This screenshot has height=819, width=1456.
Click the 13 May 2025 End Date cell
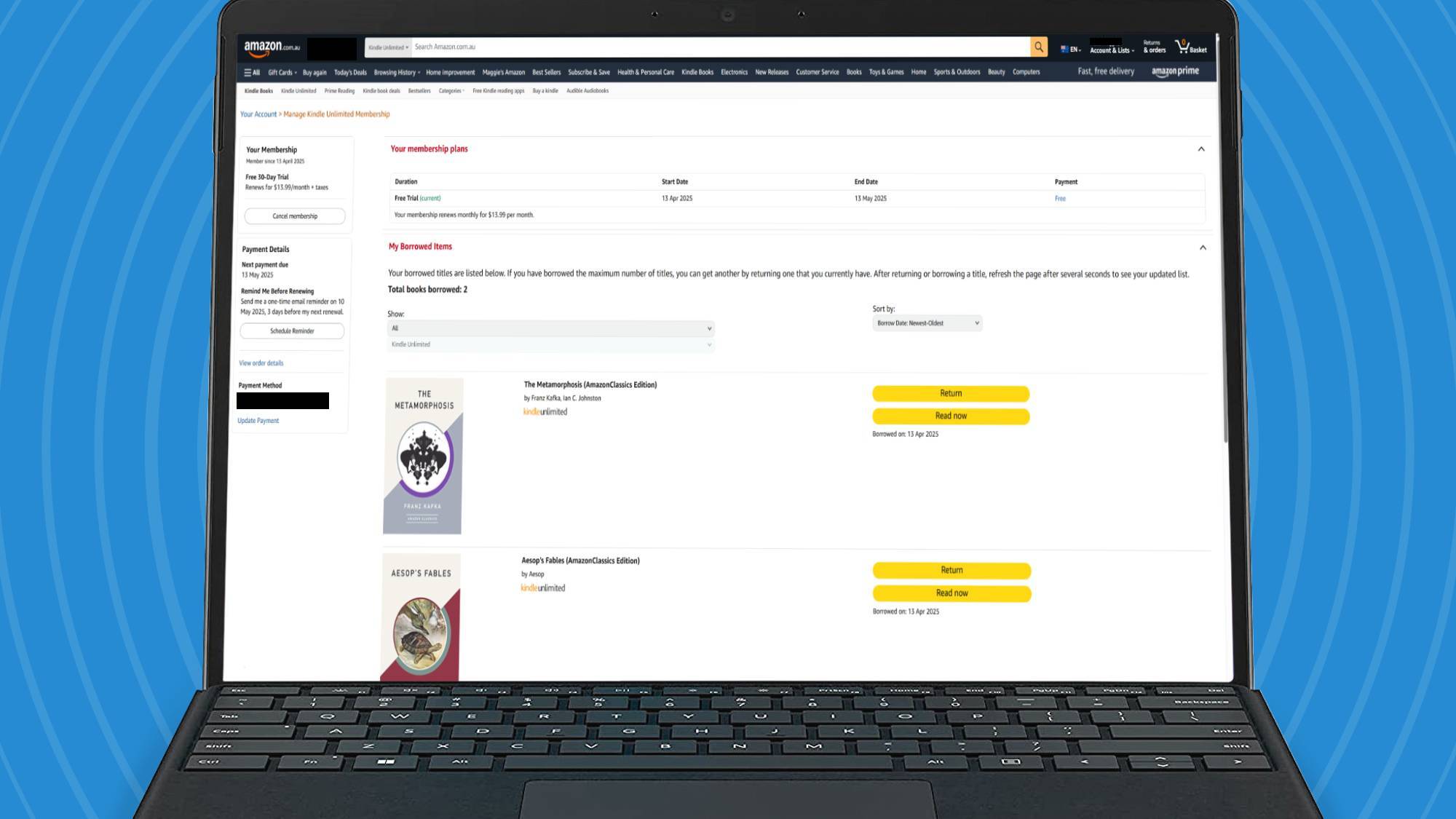coord(871,199)
